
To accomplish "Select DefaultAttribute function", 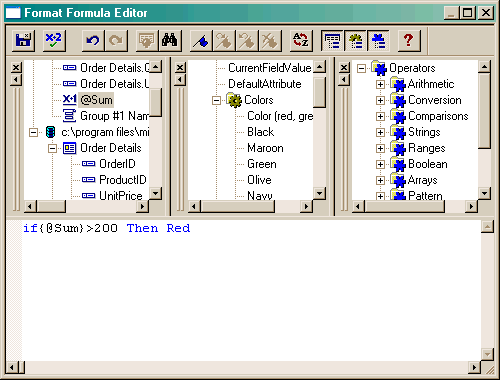I will point(265,84).
